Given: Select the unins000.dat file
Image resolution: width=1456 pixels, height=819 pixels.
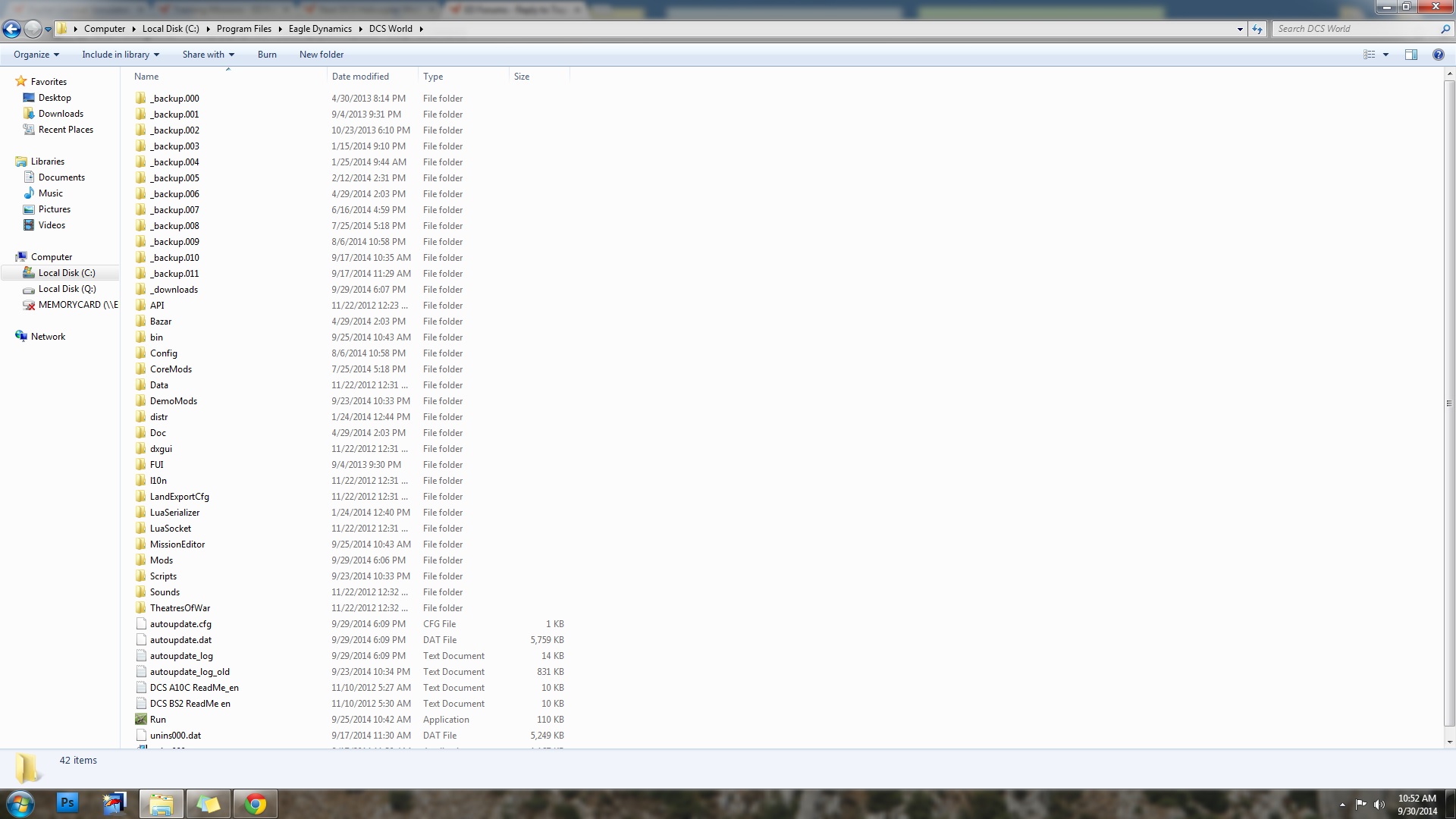Looking at the screenshot, I should (x=175, y=736).
